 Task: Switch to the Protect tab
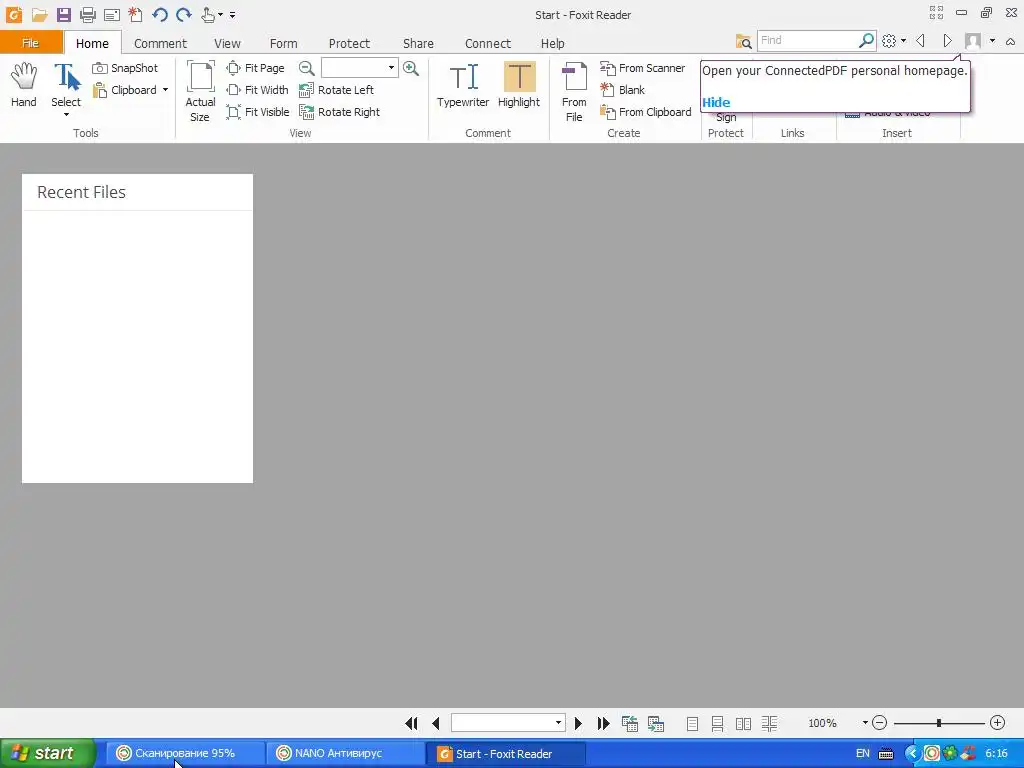coord(349,44)
